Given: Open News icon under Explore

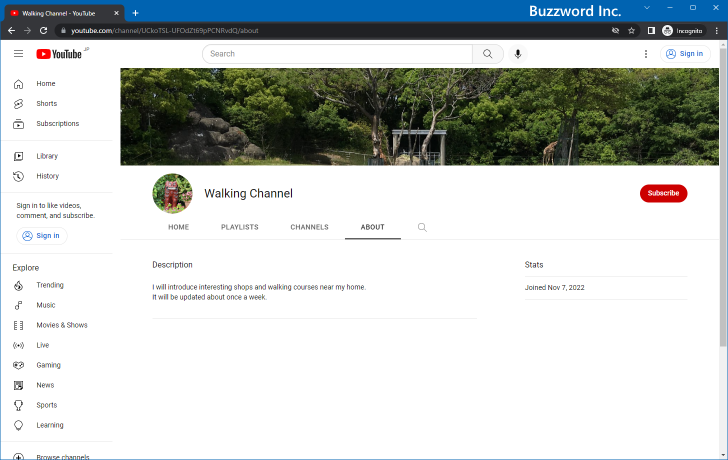Looking at the screenshot, I should 18,385.
